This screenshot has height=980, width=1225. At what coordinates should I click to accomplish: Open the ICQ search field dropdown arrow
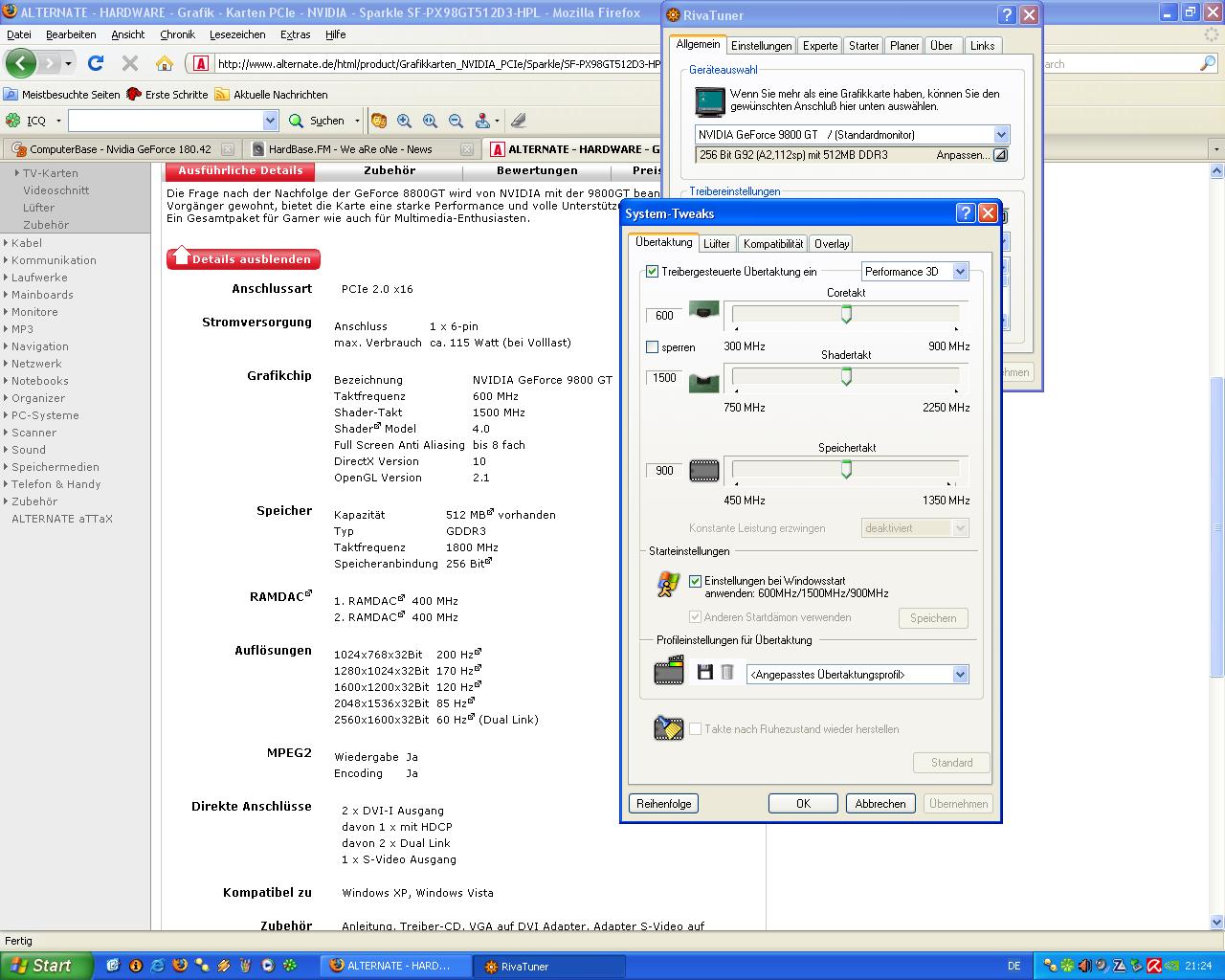click(270, 121)
